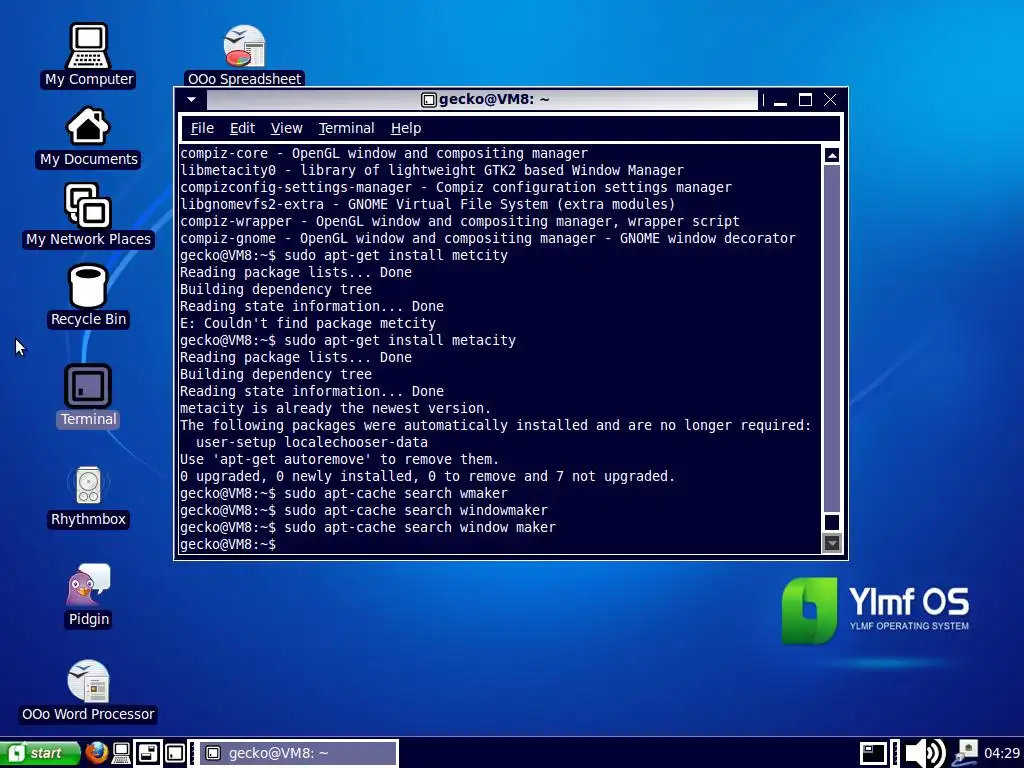Click the terminal vertical scrollbar track
Image resolution: width=1024 pixels, height=768 pixels.
click(831, 338)
